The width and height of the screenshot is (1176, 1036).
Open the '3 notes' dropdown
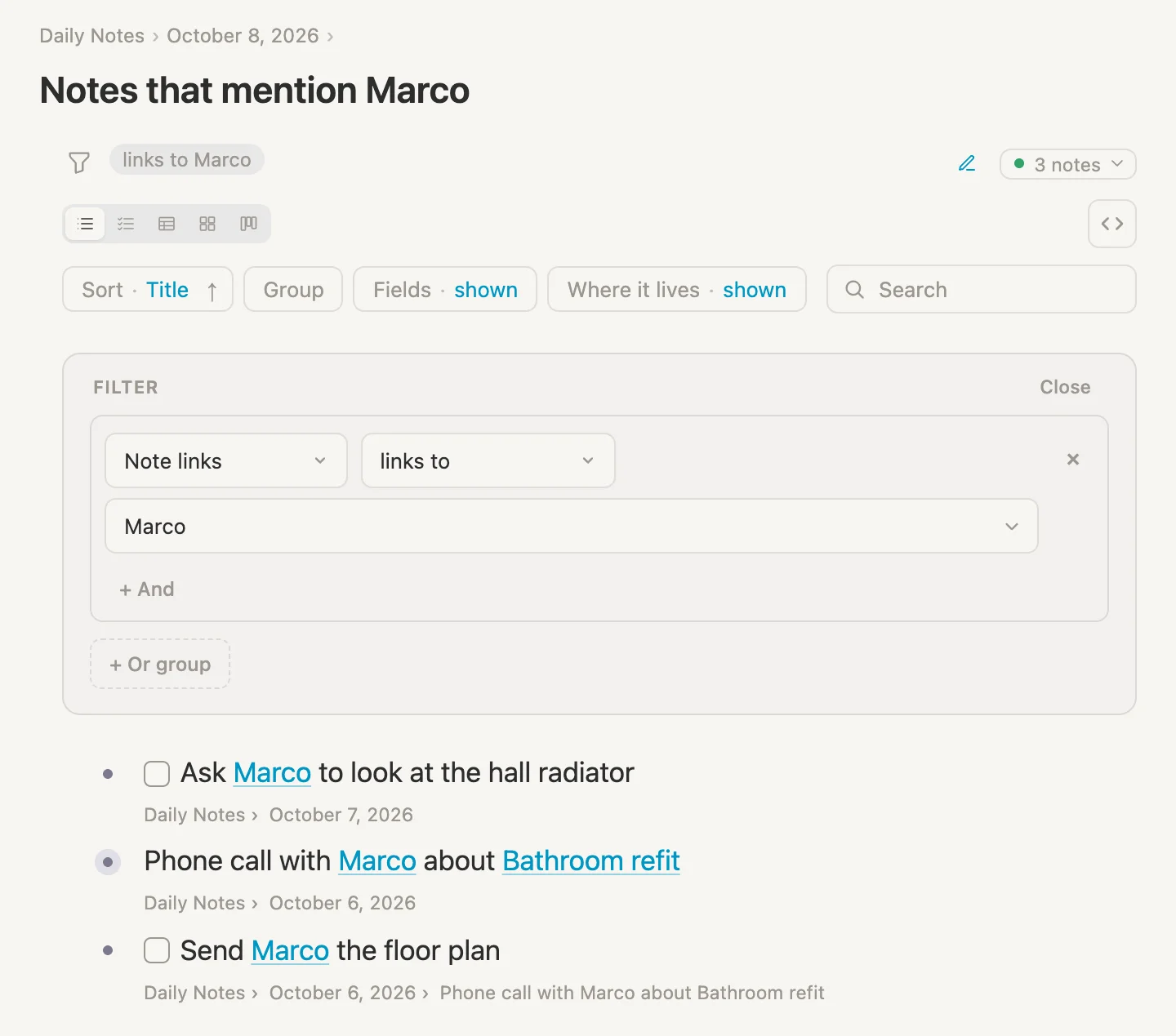(1068, 164)
